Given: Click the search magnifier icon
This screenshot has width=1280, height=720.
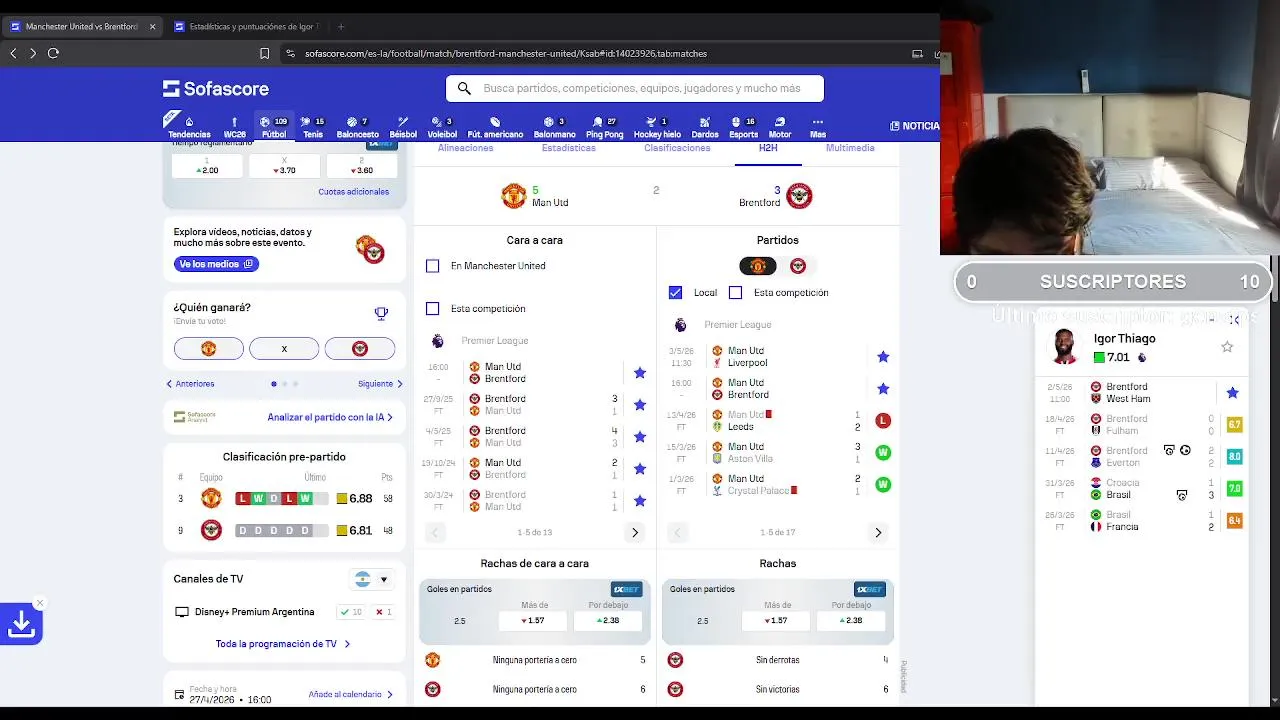Looking at the screenshot, I should tap(464, 89).
